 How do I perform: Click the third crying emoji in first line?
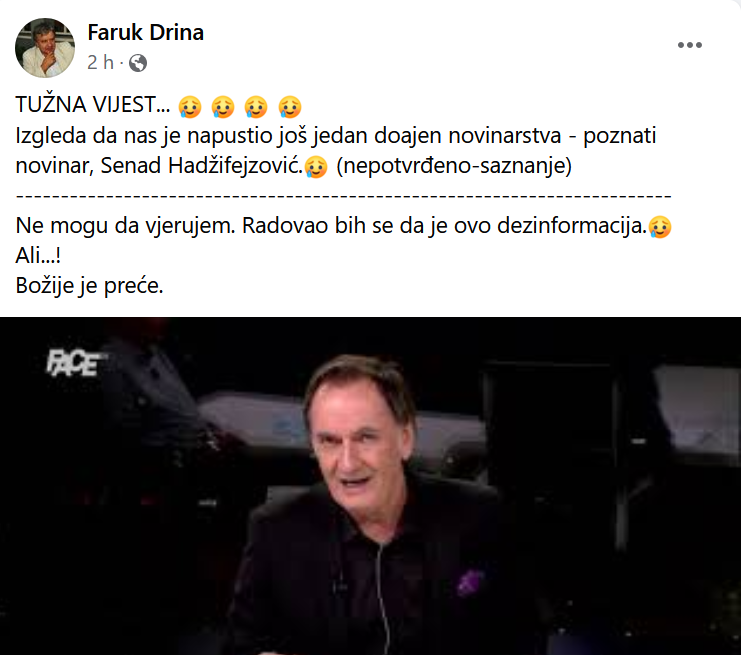256,106
